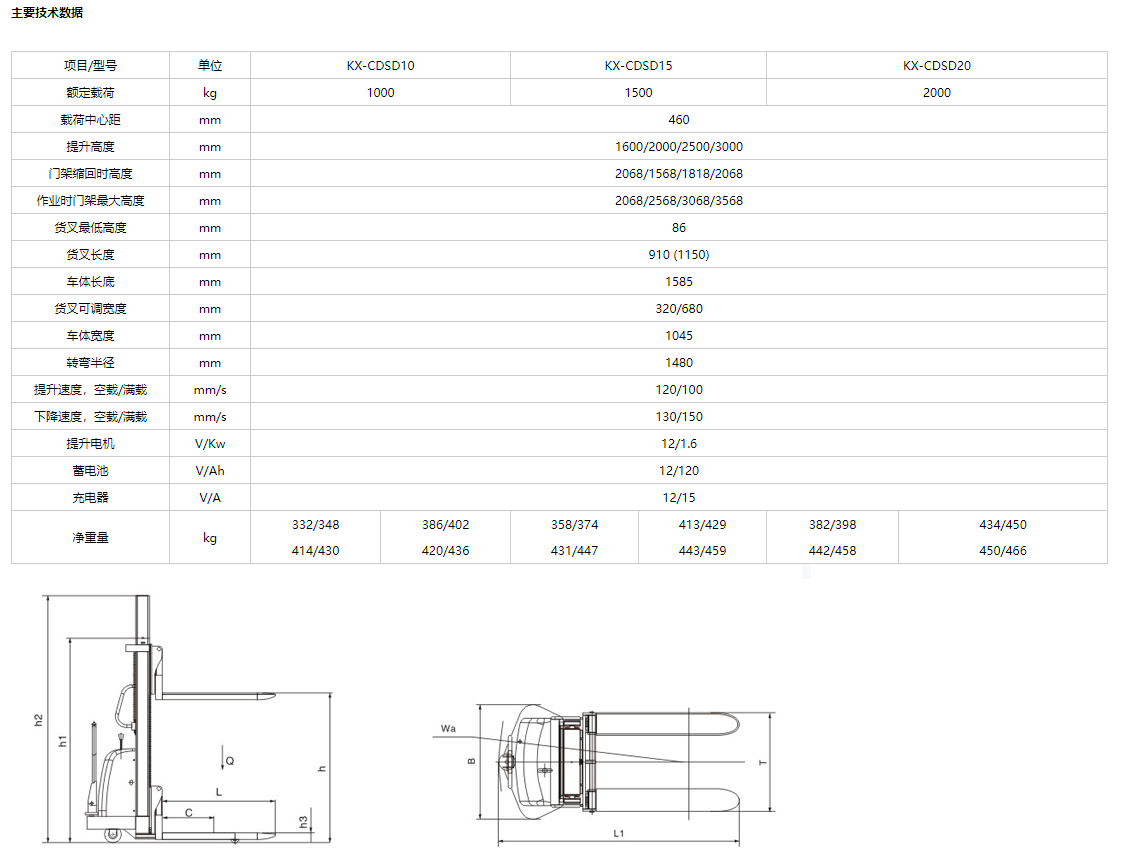Click charger value 12/15
The image size is (1129, 853).
pyautogui.click(x=678, y=497)
